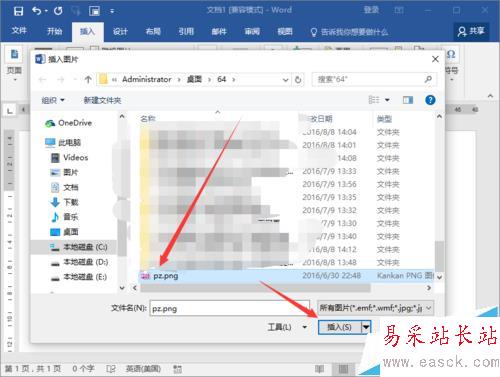Image resolution: width=500 pixels, height=377 pixels.
Task: Expand the view options dropdown arrow
Action: tap(387, 100)
